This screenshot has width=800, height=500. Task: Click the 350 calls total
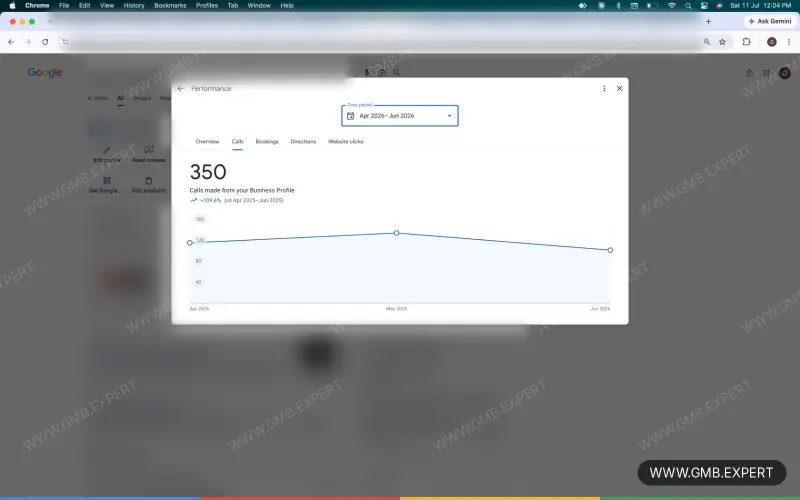(208, 172)
